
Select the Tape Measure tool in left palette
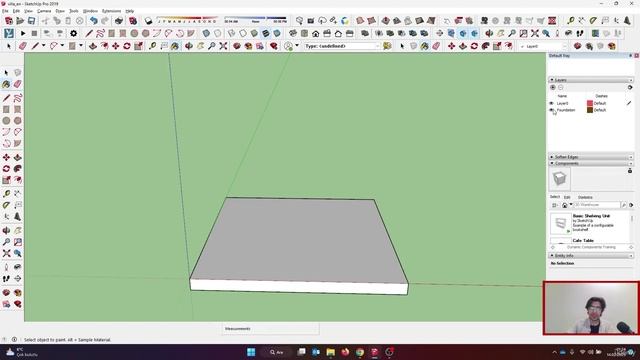coord(6,194)
